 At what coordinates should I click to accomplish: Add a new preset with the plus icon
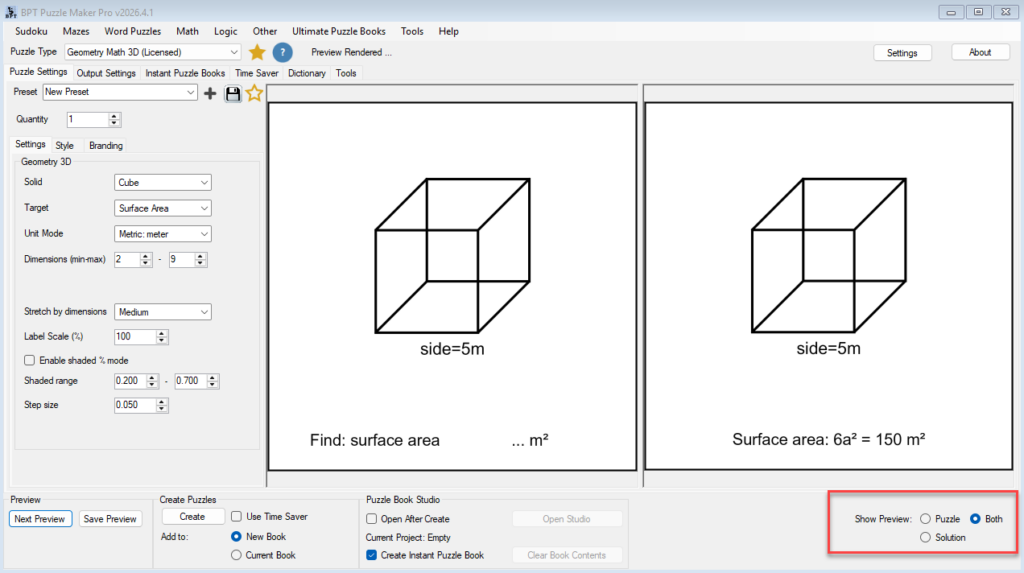(210, 93)
